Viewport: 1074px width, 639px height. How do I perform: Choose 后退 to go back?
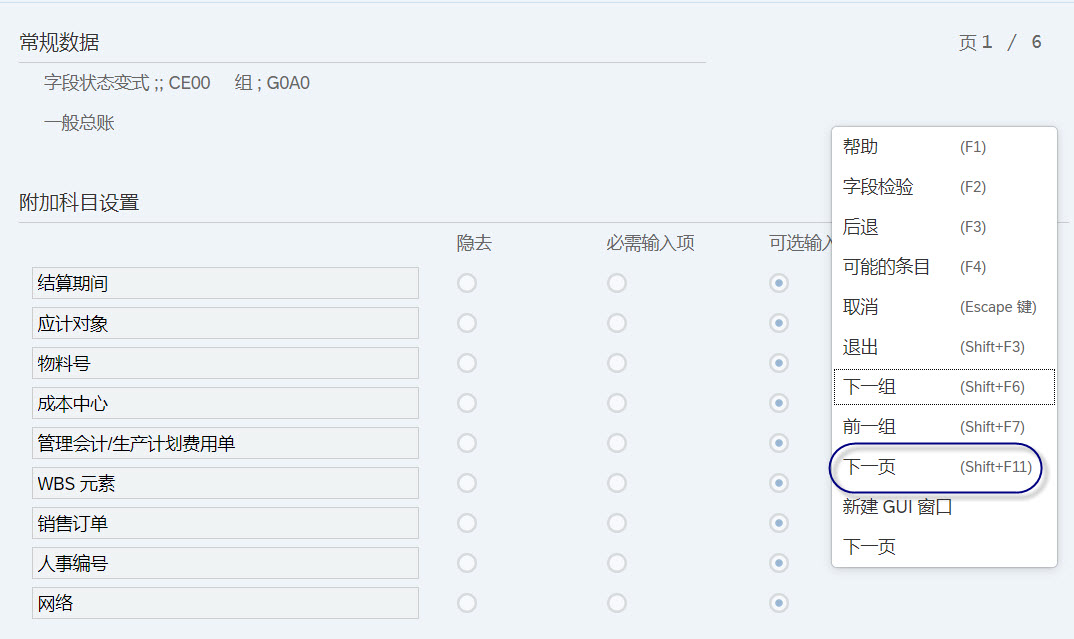[x=860, y=226]
